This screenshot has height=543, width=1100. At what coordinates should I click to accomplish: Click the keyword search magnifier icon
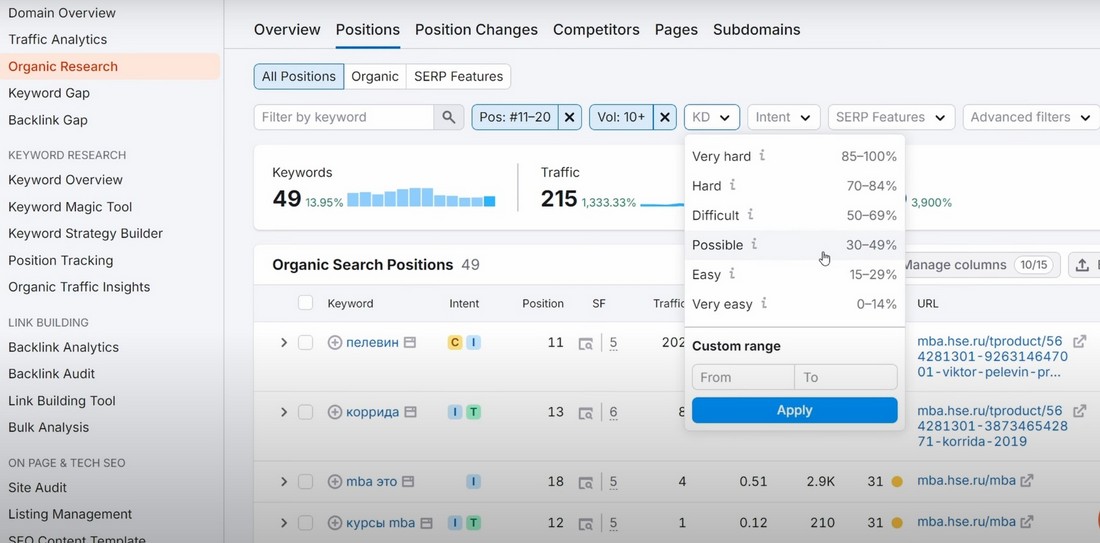click(x=449, y=117)
